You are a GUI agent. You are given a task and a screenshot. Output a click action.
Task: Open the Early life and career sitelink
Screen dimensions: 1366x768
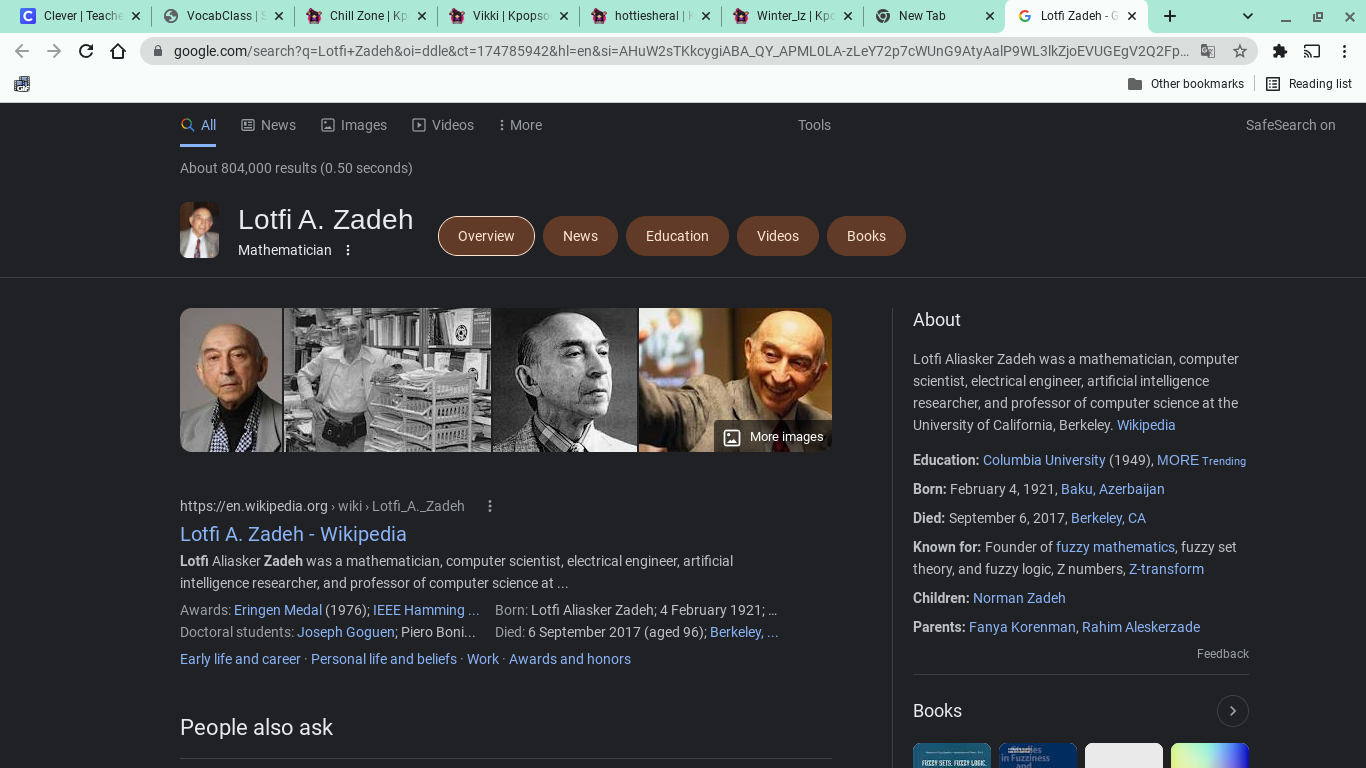point(240,659)
